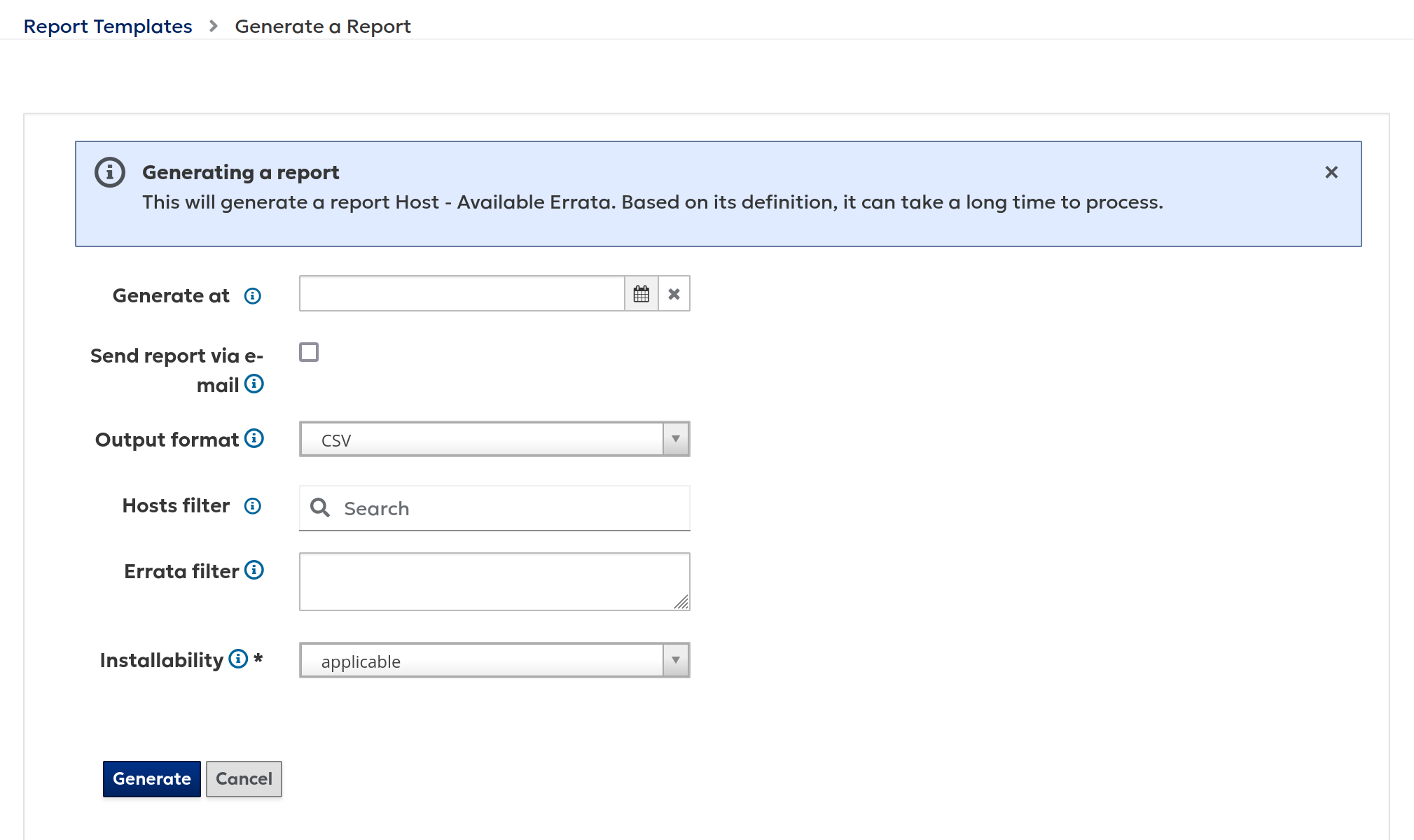Enable Send report via e-mail
The height and width of the screenshot is (840, 1414).
308,352
